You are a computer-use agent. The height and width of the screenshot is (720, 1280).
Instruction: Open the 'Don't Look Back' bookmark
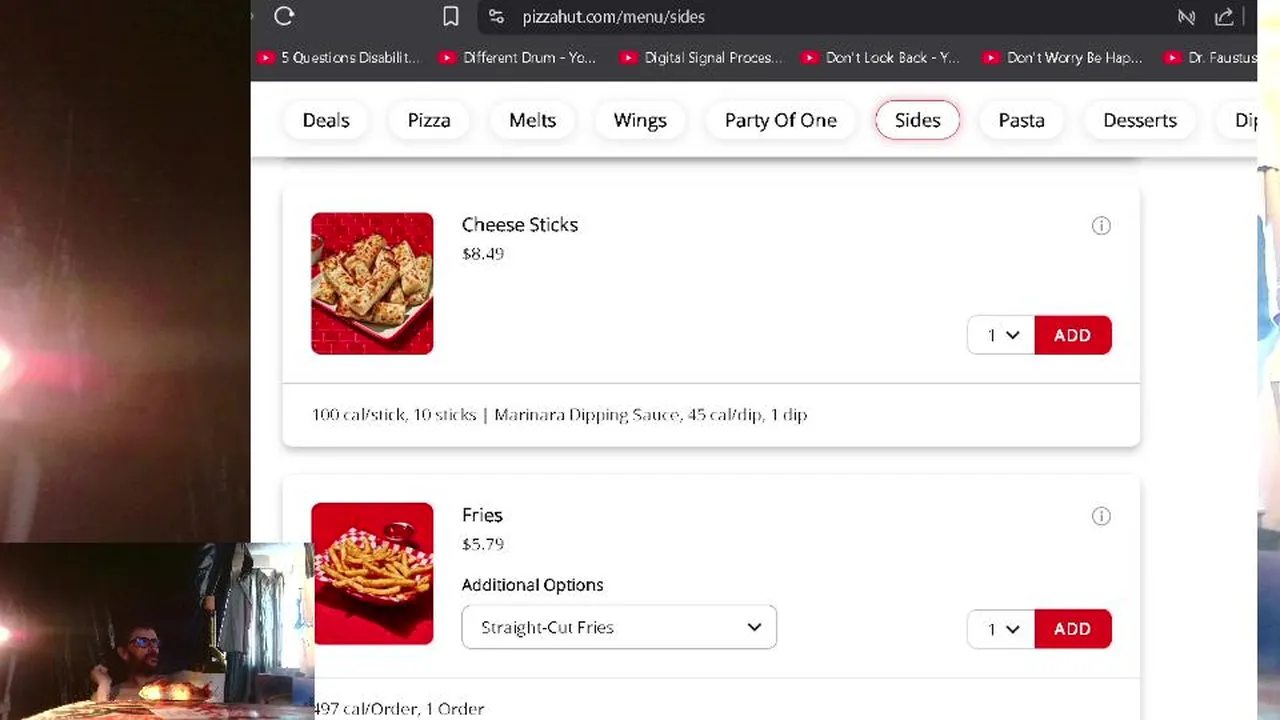(x=882, y=58)
